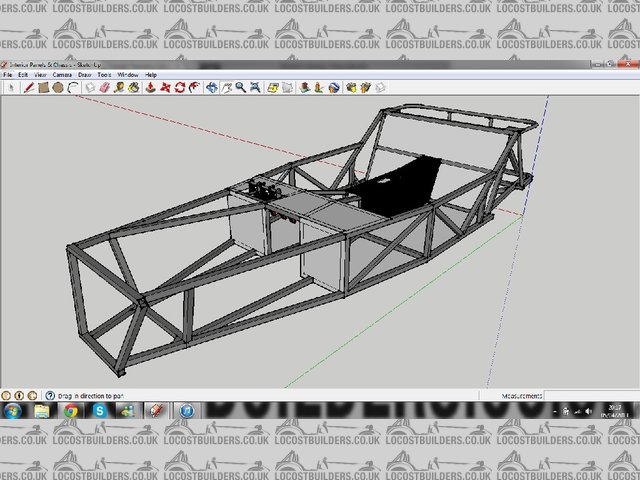Image resolution: width=640 pixels, height=480 pixels.
Task: Activate the Circle drawing tool
Action: (58, 87)
